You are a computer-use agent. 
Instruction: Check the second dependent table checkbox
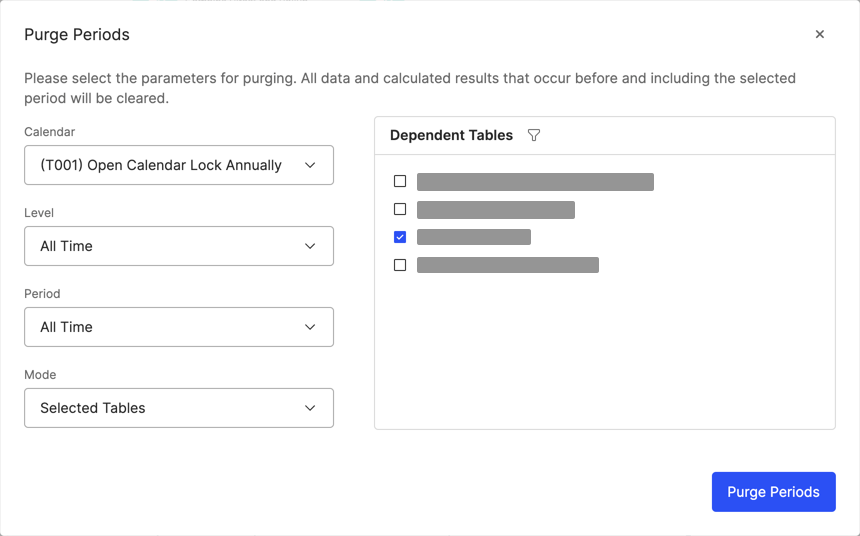(400, 209)
